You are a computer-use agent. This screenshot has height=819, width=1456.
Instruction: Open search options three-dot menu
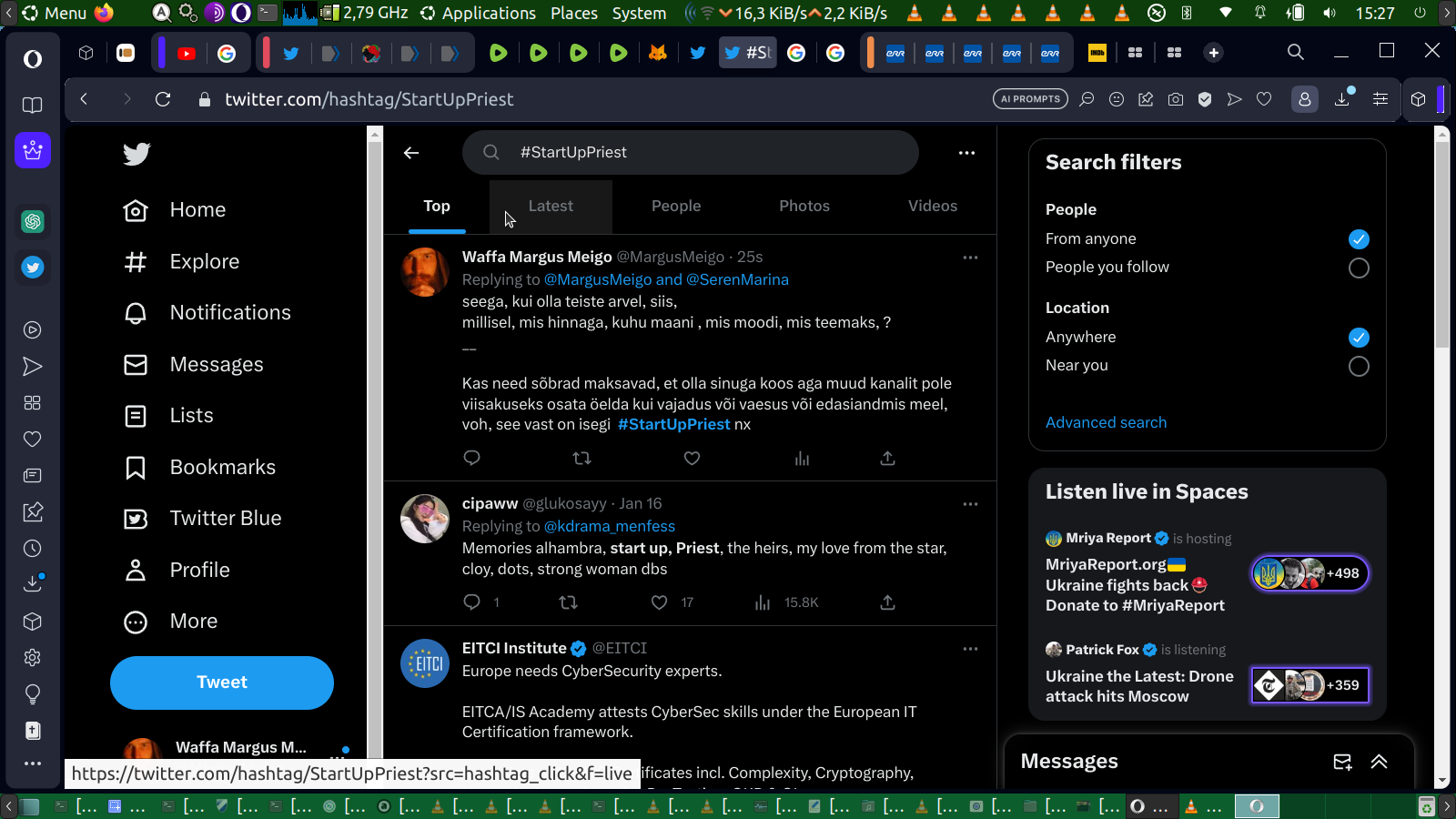pyautogui.click(x=966, y=153)
